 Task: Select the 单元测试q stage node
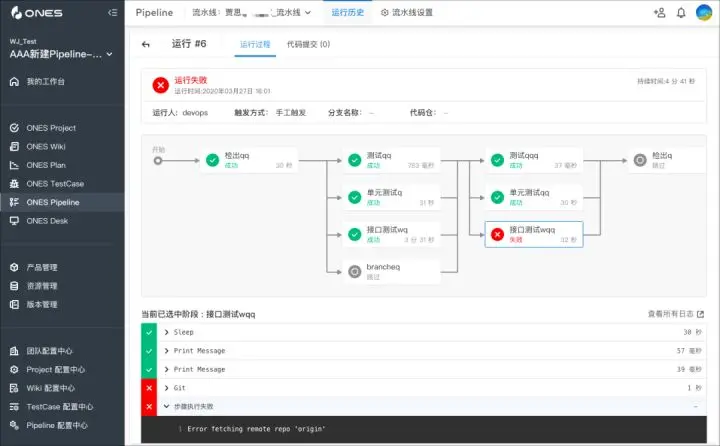click(391, 198)
